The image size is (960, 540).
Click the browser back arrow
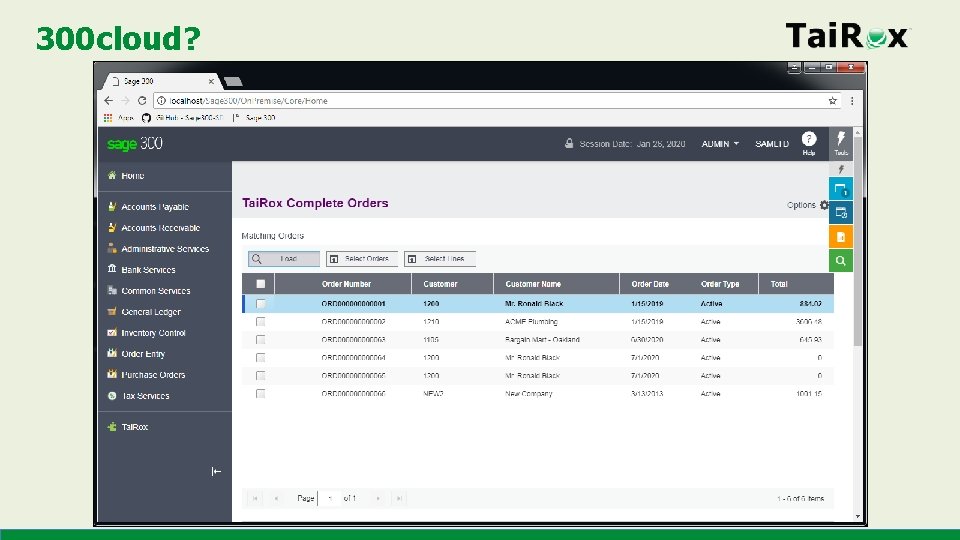point(108,100)
